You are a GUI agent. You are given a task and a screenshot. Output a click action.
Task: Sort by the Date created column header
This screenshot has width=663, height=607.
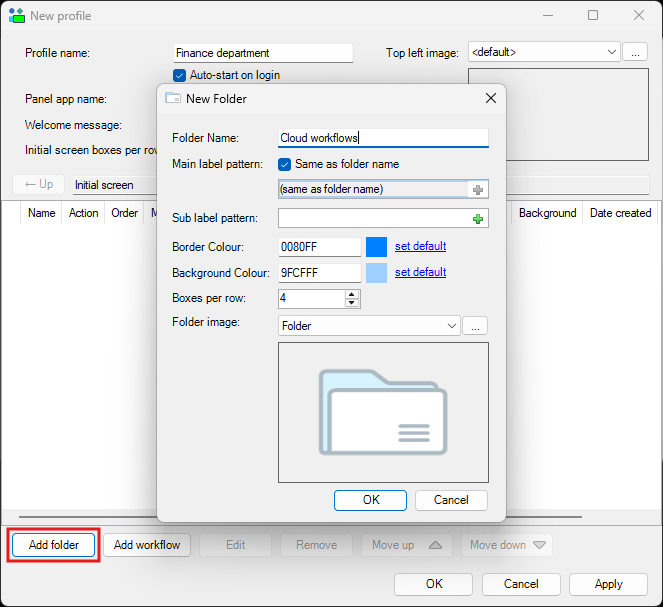click(x=620, y=213)
